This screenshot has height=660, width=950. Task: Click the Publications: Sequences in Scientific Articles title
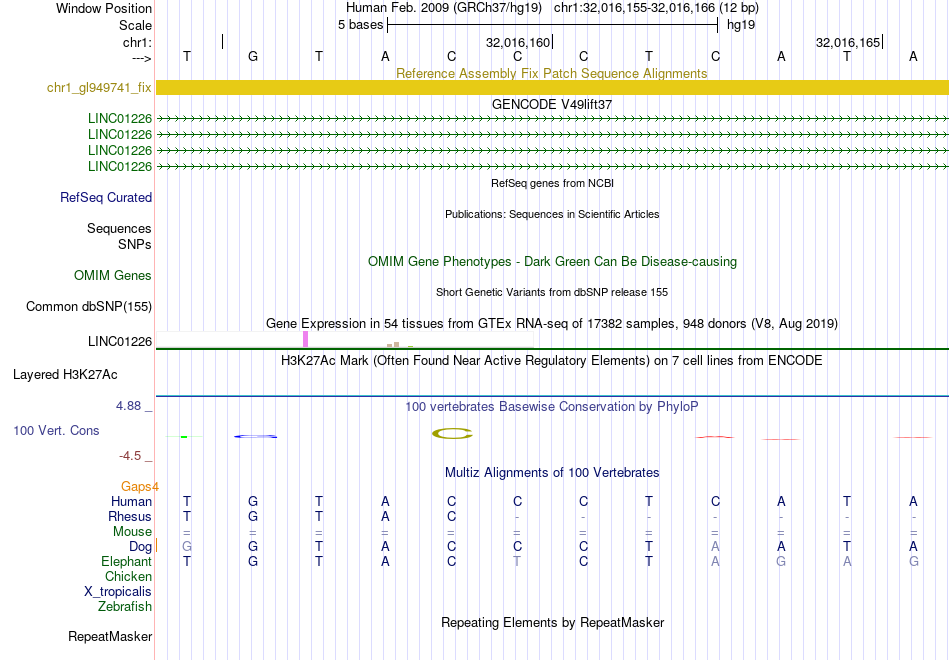[x=552, y=214]
